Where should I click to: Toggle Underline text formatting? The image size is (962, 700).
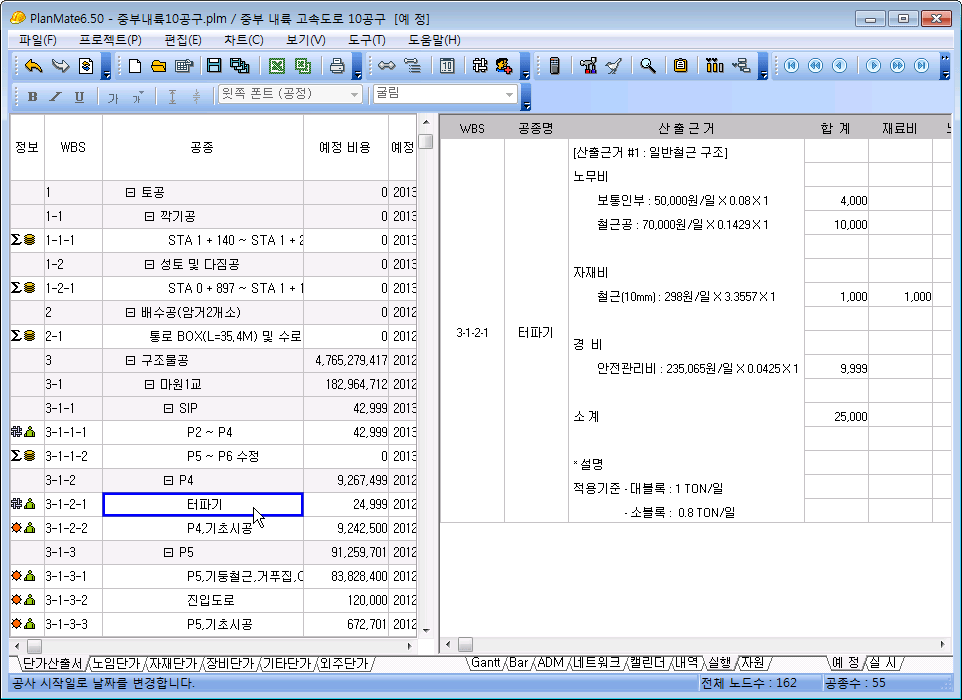[79, 96]
